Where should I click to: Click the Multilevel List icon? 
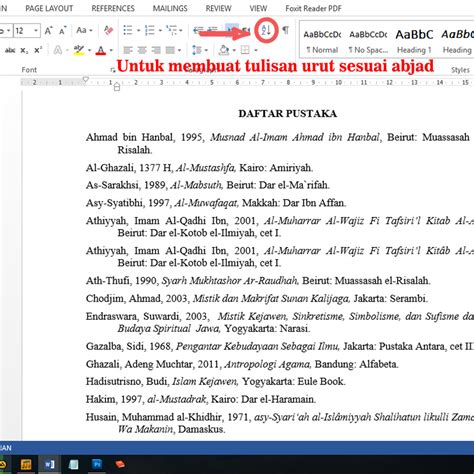tap(172, 30)
